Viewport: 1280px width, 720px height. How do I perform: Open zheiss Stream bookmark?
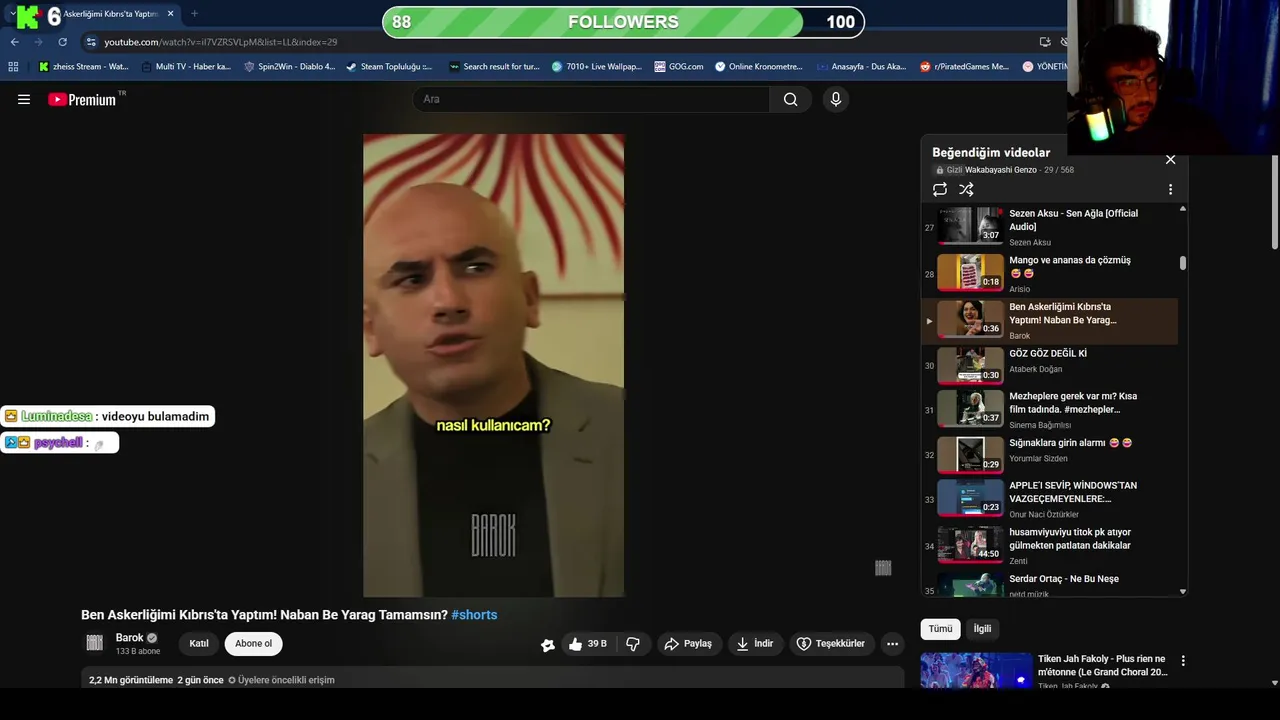tap(83, 67)
